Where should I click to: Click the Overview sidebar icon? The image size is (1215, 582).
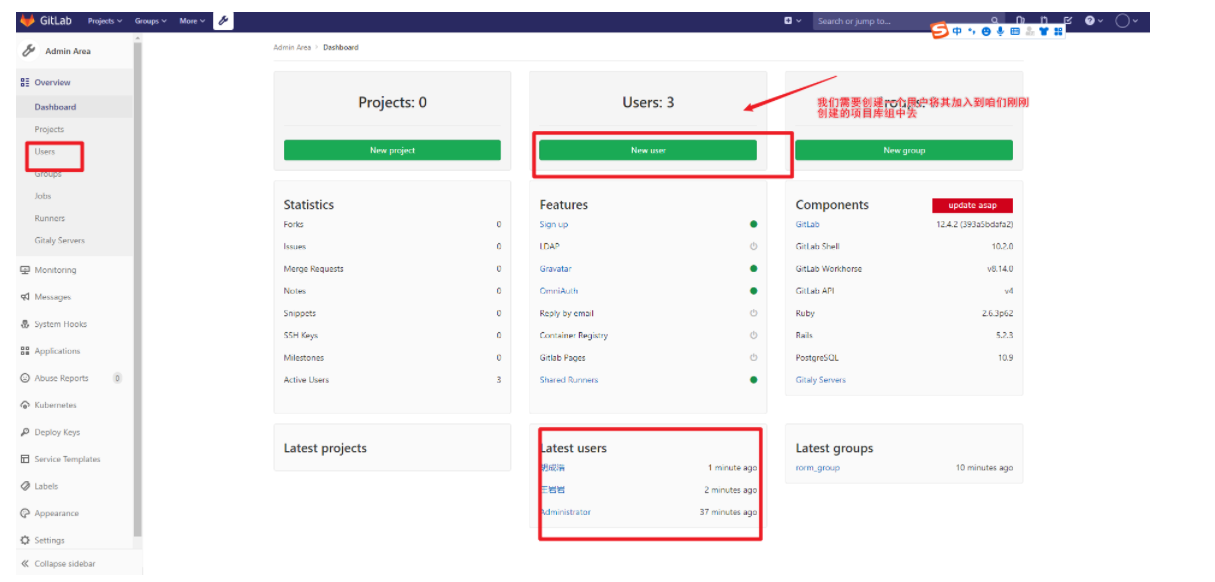(x=25, y=83)
